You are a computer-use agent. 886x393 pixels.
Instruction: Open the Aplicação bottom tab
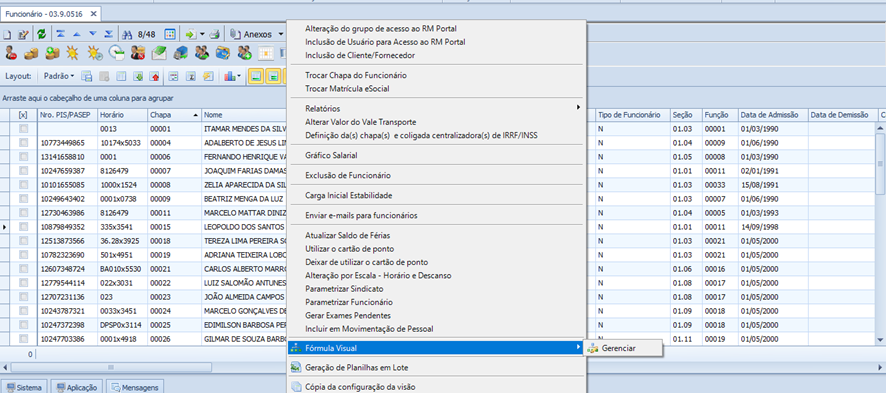[77, 388]
